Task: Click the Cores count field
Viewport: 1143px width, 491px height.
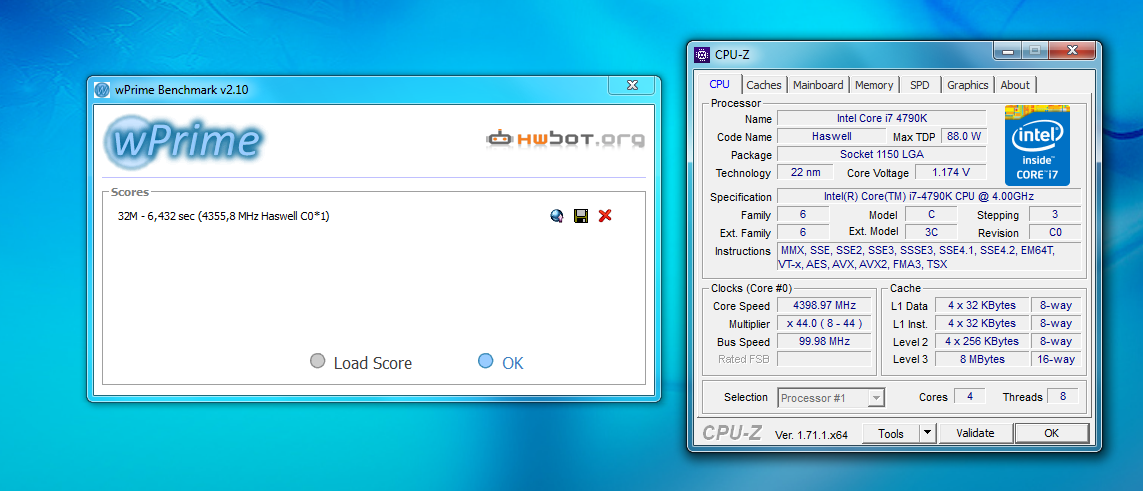Action: 970,396
